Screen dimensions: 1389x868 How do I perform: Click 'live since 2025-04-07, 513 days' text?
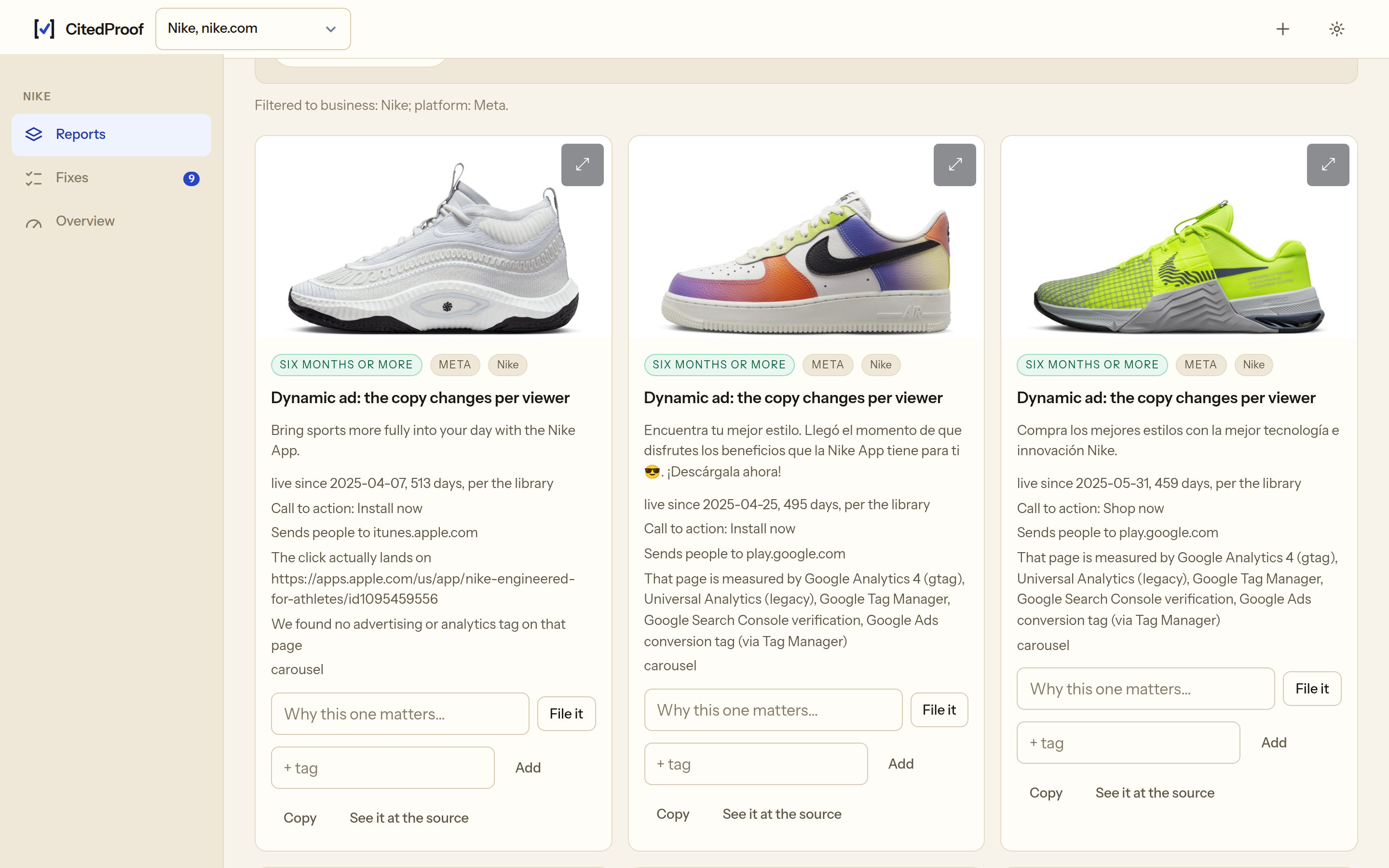click(412, 483)
